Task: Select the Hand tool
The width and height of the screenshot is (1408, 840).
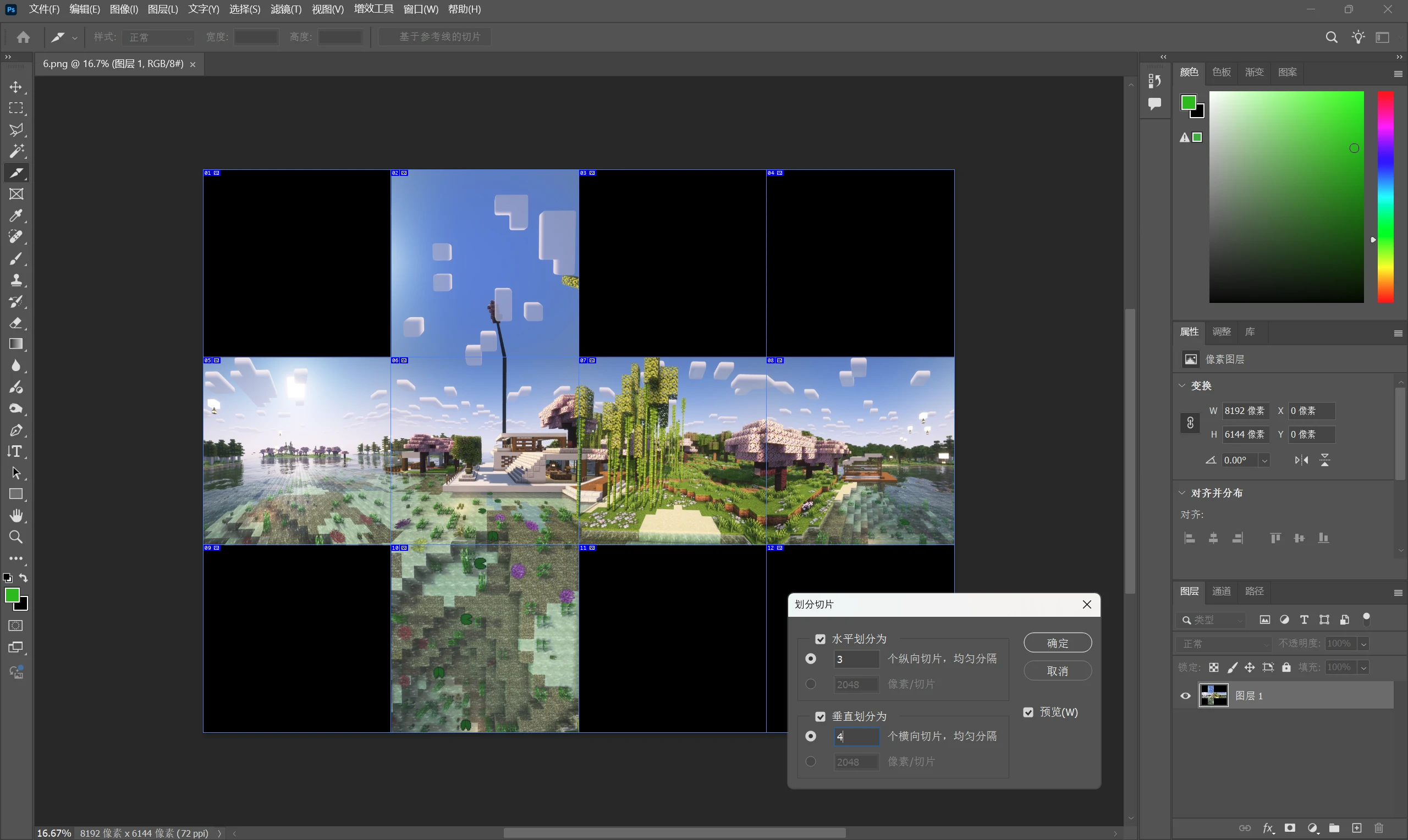Action: tap(16, 516)
